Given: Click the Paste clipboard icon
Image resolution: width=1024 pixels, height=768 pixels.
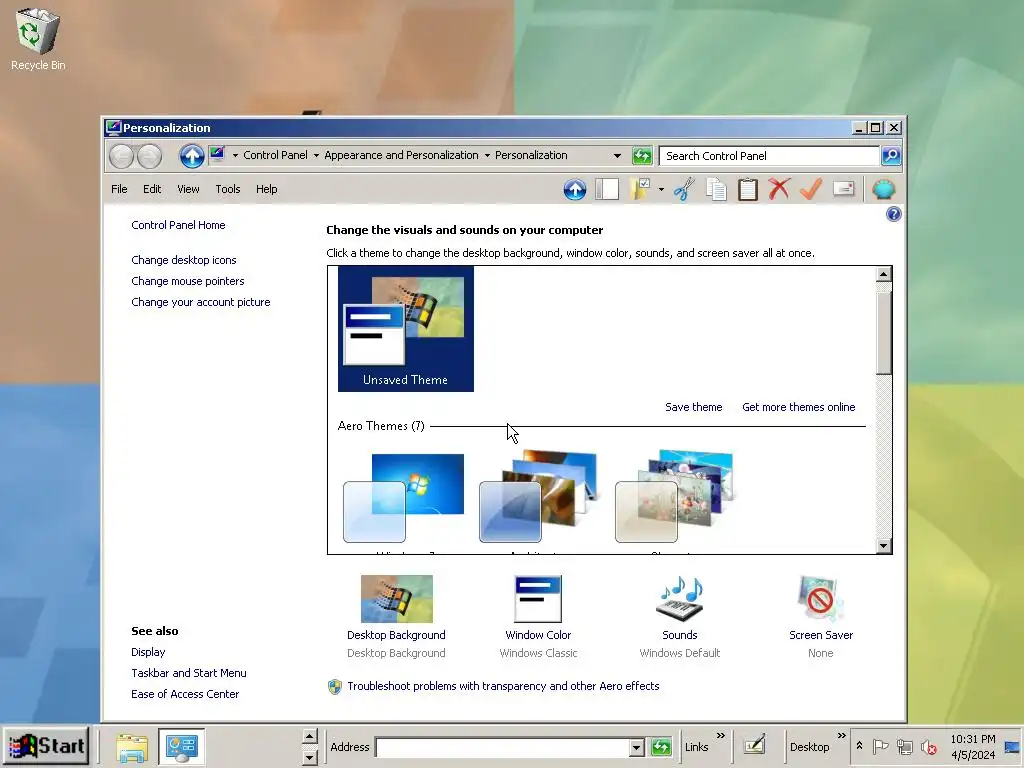Looking at the screenshot, I should pyautogui.click(x=748, y=189).
